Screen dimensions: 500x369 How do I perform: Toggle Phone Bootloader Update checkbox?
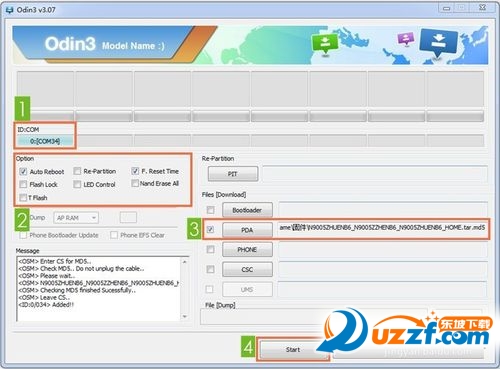pyautogui.click(x=23, y=235)
